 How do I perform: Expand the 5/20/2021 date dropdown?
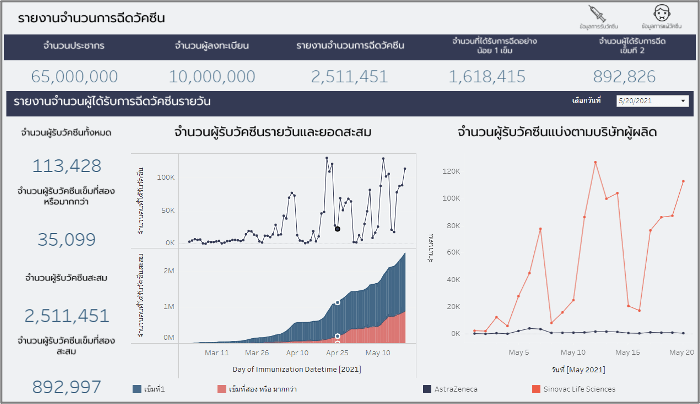(x=652, y=101)
